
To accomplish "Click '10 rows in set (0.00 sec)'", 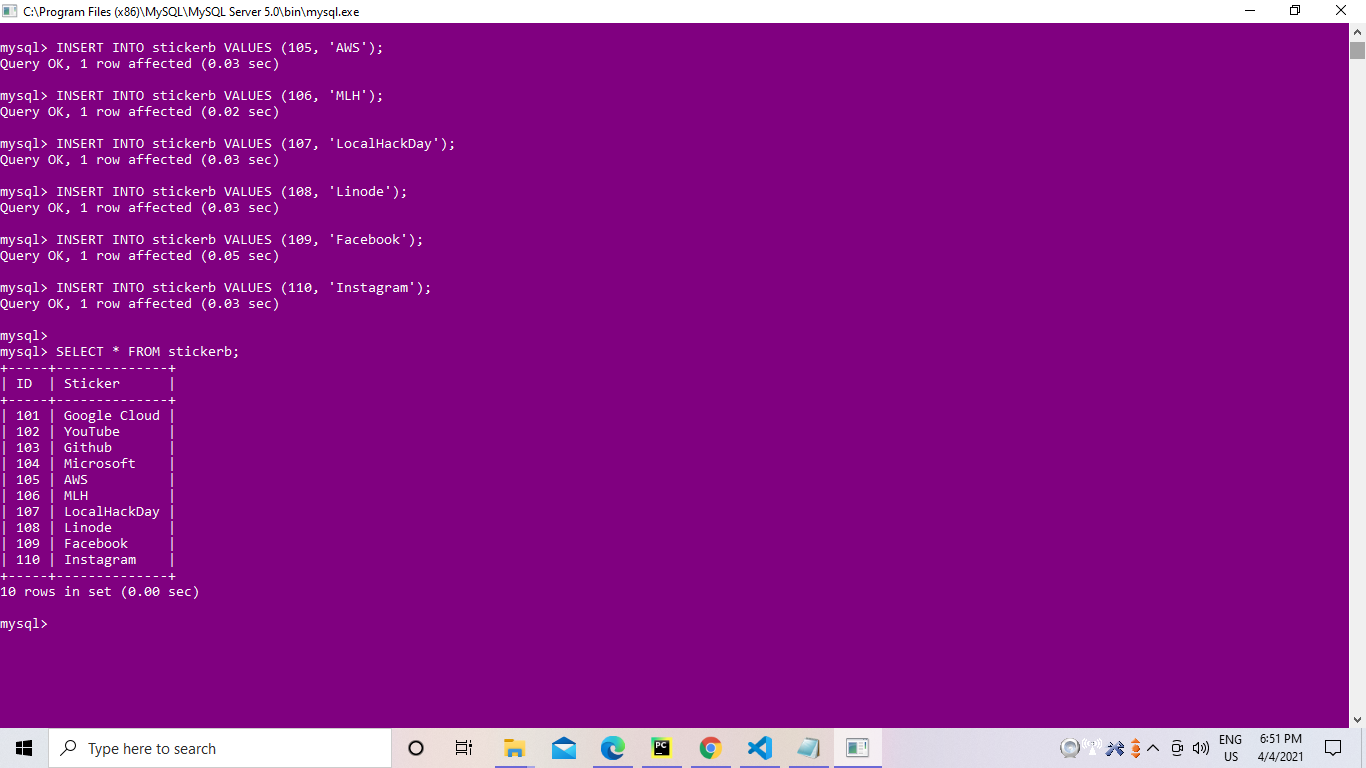I will [x=100, y=591].
